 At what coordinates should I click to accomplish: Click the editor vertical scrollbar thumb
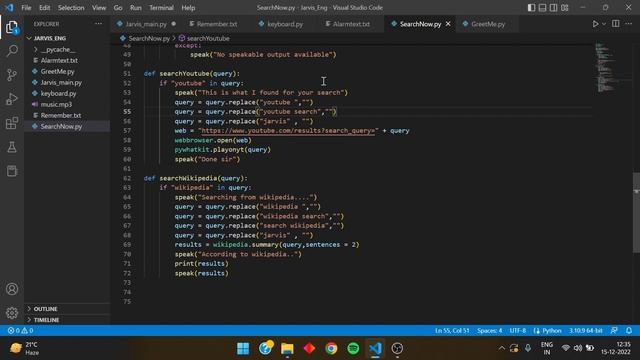click(636, 212)
